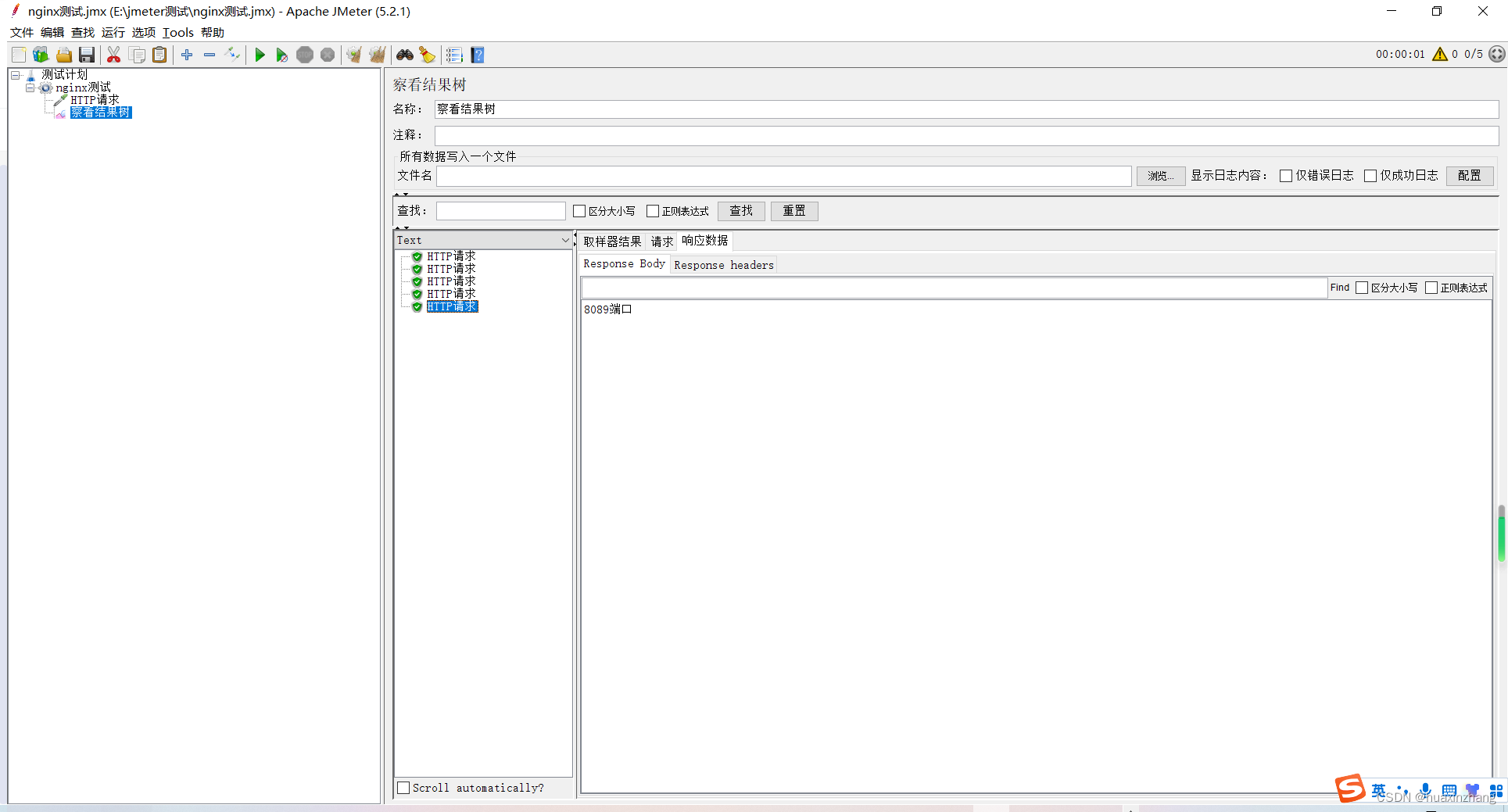This screenshot has height=812, width=1508.
Task: Start the test with green play icon
Action: click(260, 55)
